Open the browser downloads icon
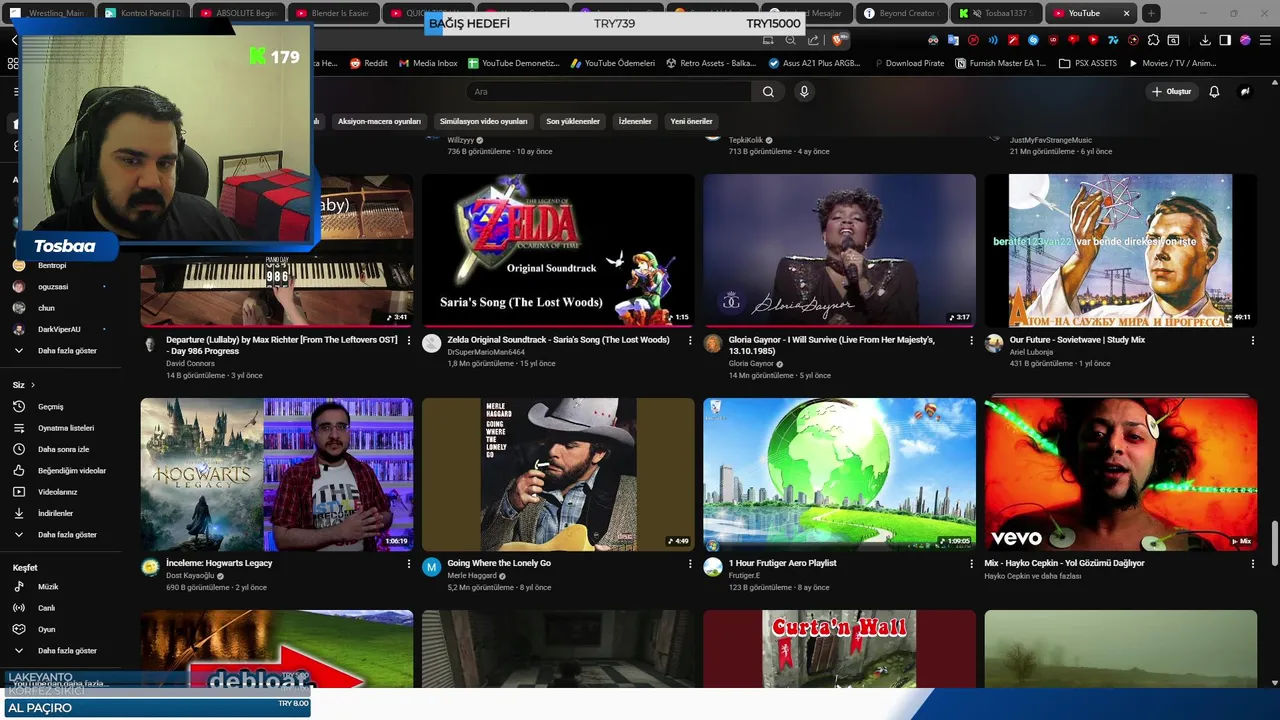The height and width of the screenshot is (720, 1280). pos(1206,40)
